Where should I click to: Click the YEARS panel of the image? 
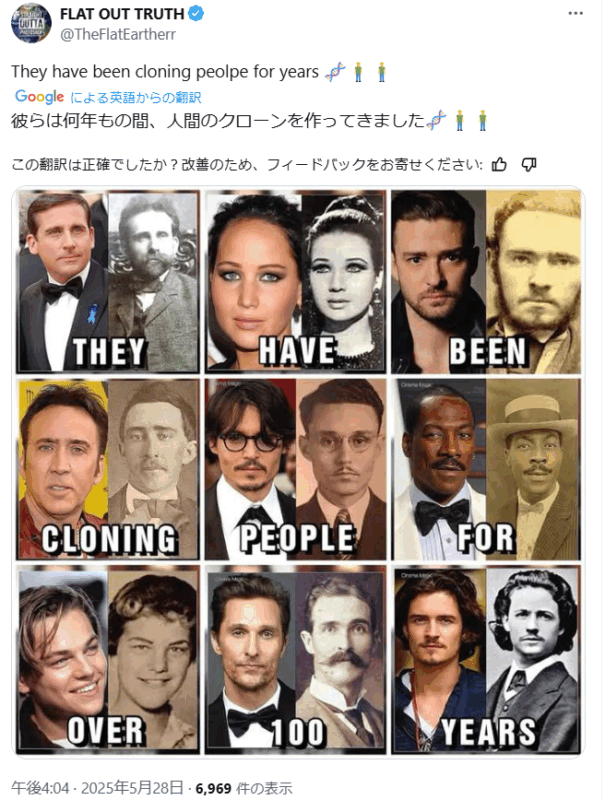click(486, 660)
